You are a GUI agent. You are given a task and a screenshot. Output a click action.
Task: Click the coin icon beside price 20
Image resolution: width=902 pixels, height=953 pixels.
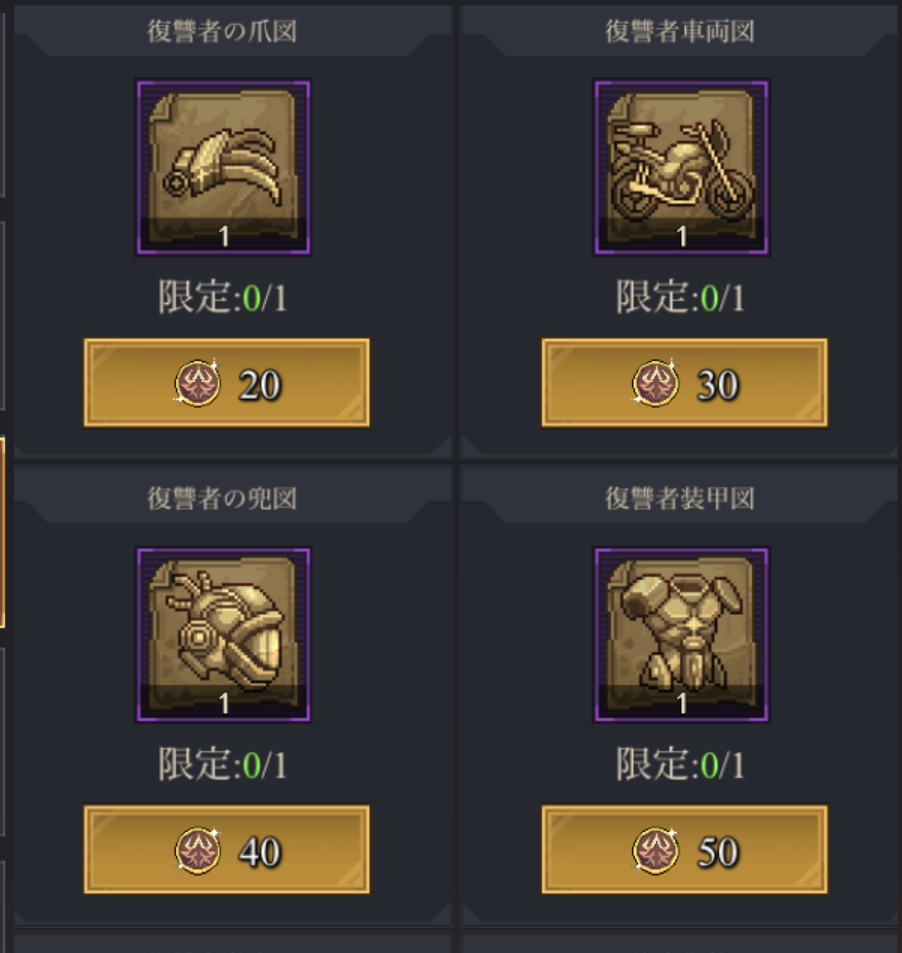click(197, 383)
